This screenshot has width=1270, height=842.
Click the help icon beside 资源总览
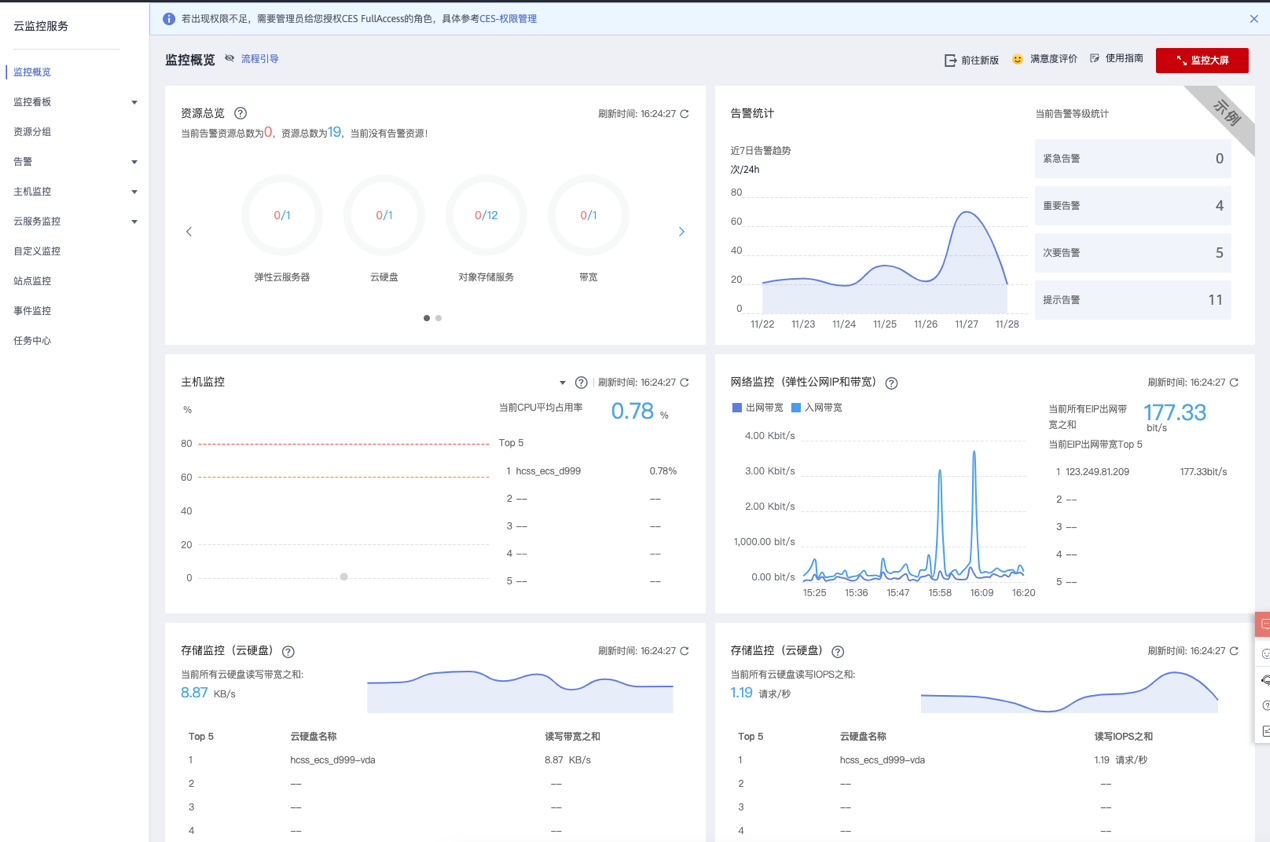click(240, 114)
